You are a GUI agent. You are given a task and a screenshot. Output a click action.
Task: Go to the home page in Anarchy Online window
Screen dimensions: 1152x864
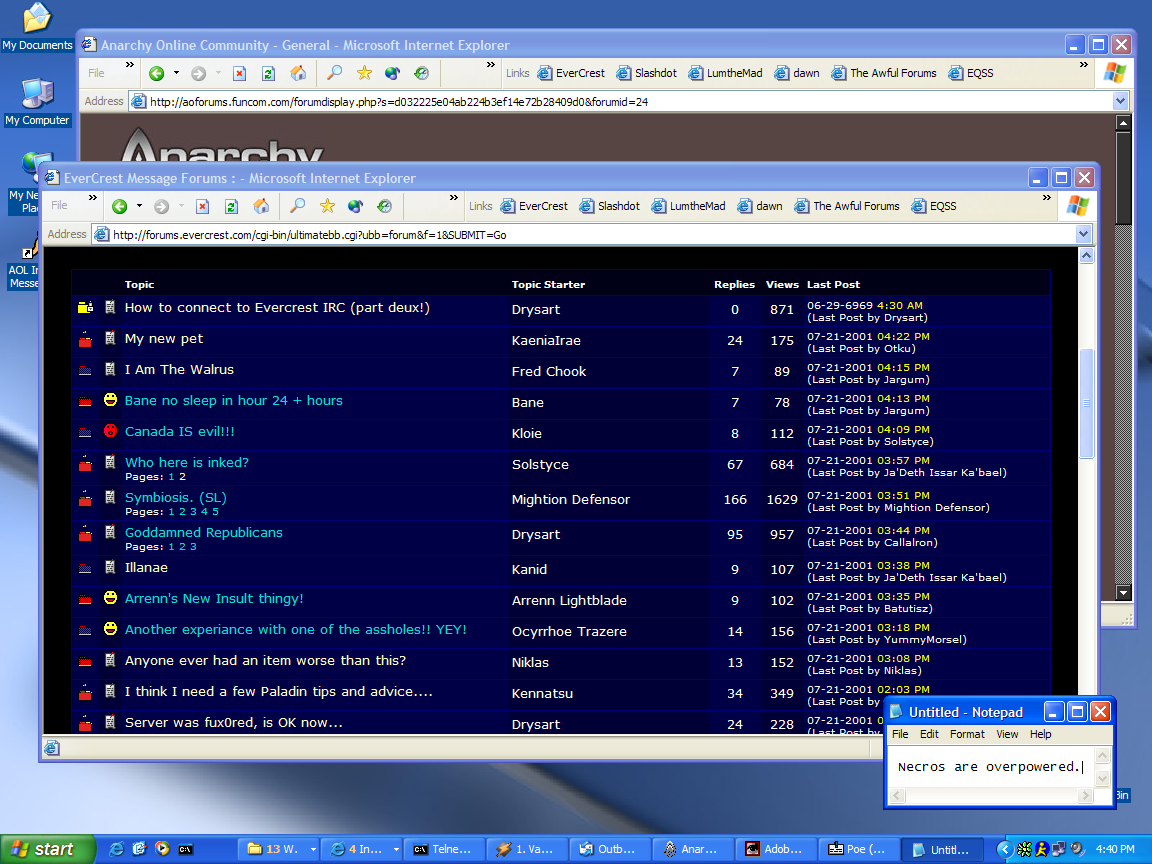coord(298,73)
